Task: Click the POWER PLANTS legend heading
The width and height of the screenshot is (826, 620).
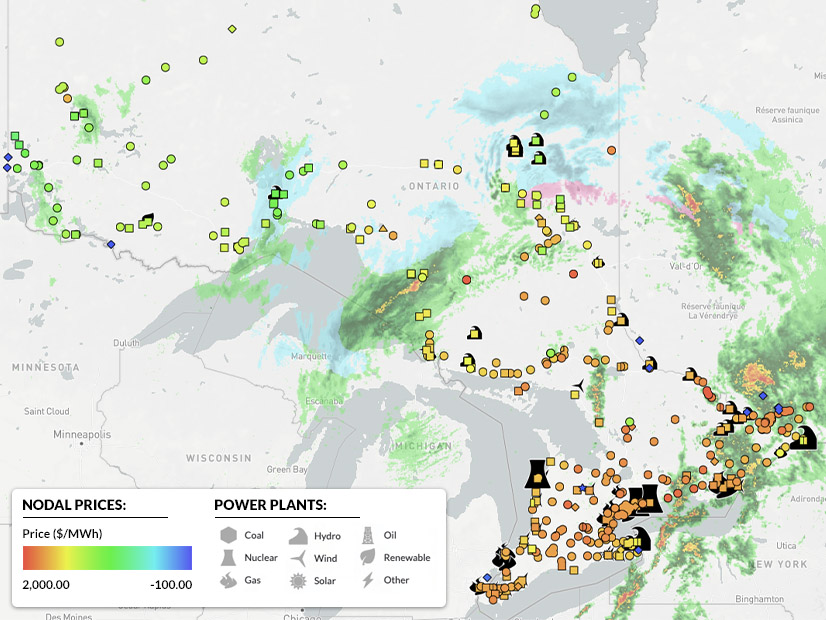Action: tap(271, 505)
